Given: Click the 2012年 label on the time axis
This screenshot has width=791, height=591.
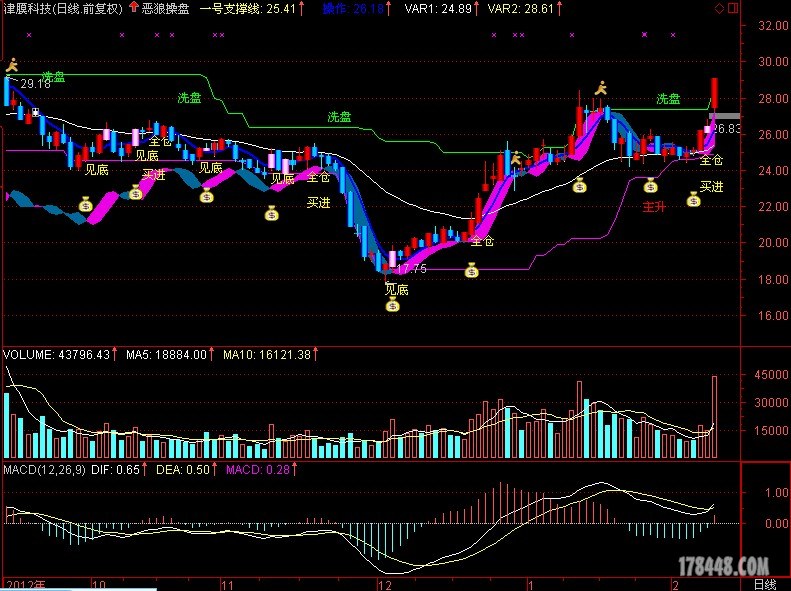Looking at the screenshot, I should click(x=24, y=585).
